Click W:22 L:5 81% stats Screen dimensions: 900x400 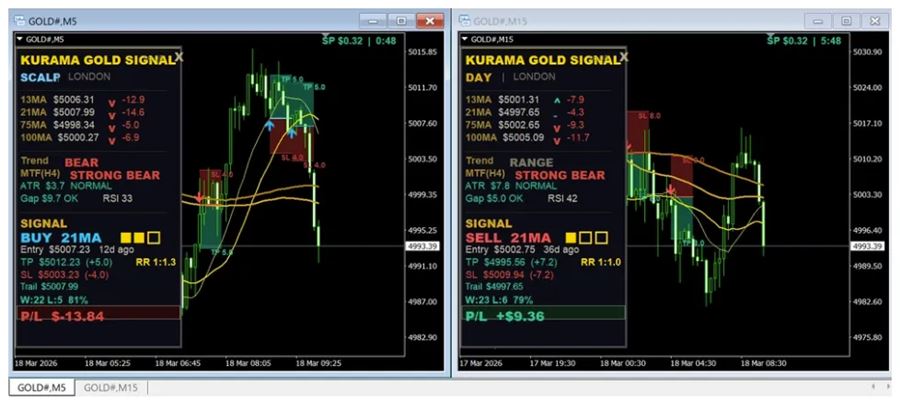tap(54, 300)
